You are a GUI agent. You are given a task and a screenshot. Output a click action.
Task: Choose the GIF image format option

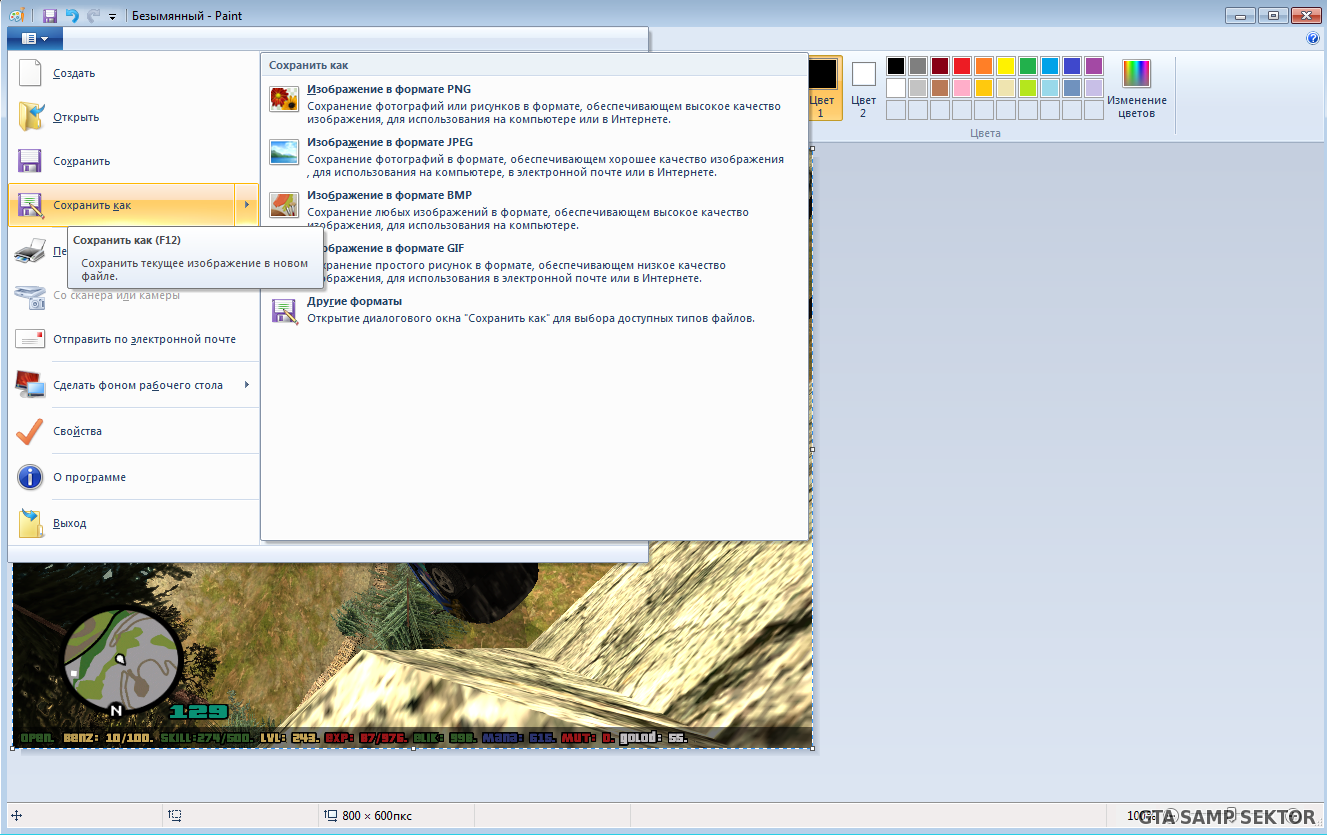coord(534,263)
